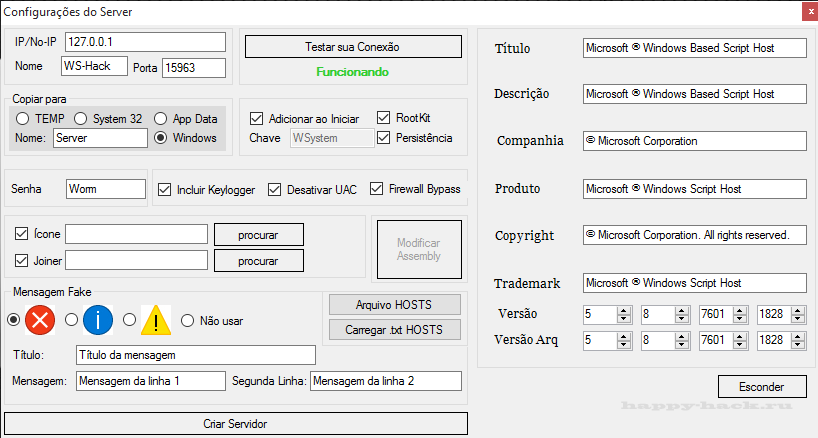Increase the Versão Arq value showing 5
The image size is (818, 438).
[x=624, y=336]
